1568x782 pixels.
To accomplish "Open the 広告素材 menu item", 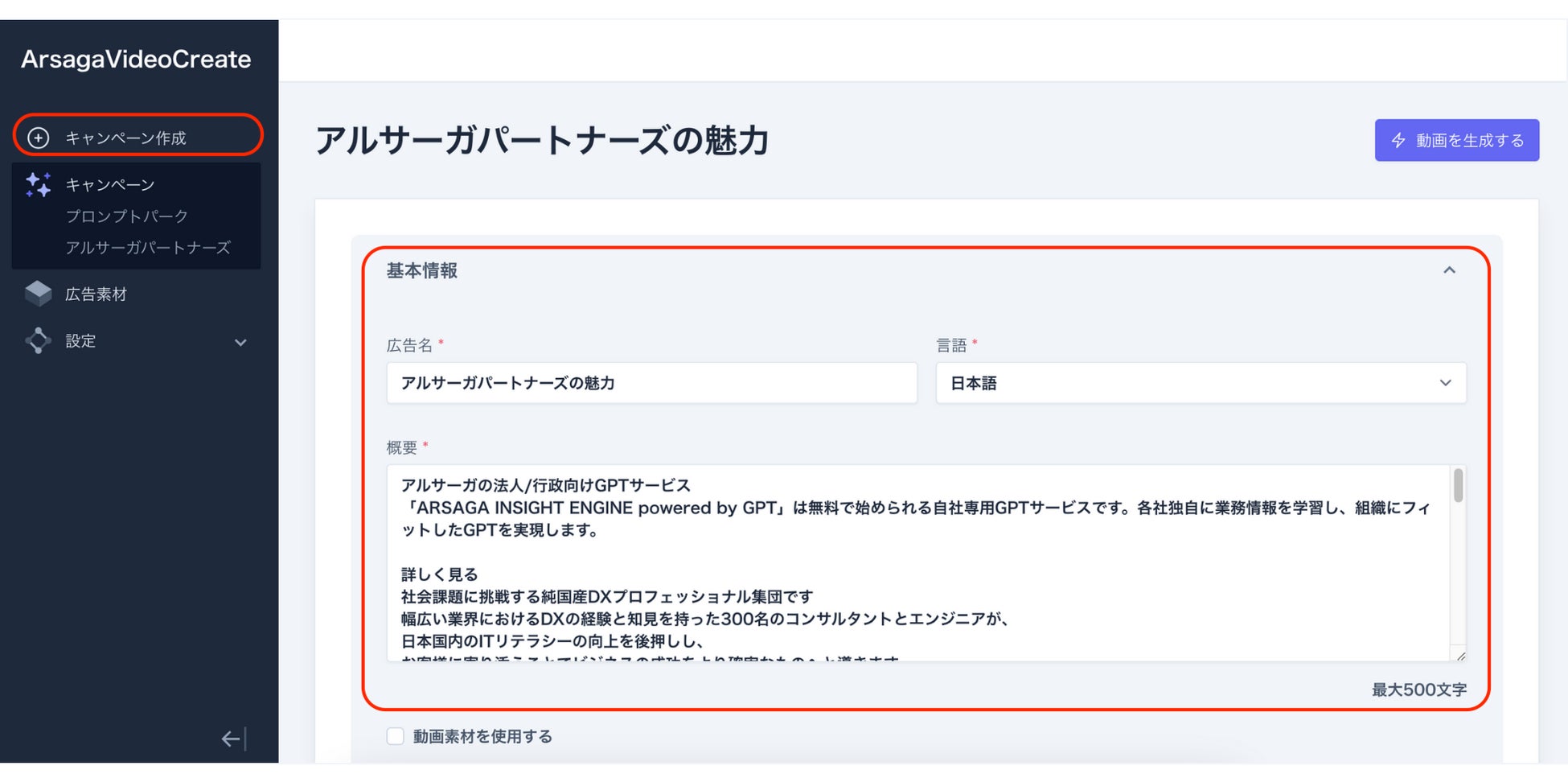I will 96,294.
